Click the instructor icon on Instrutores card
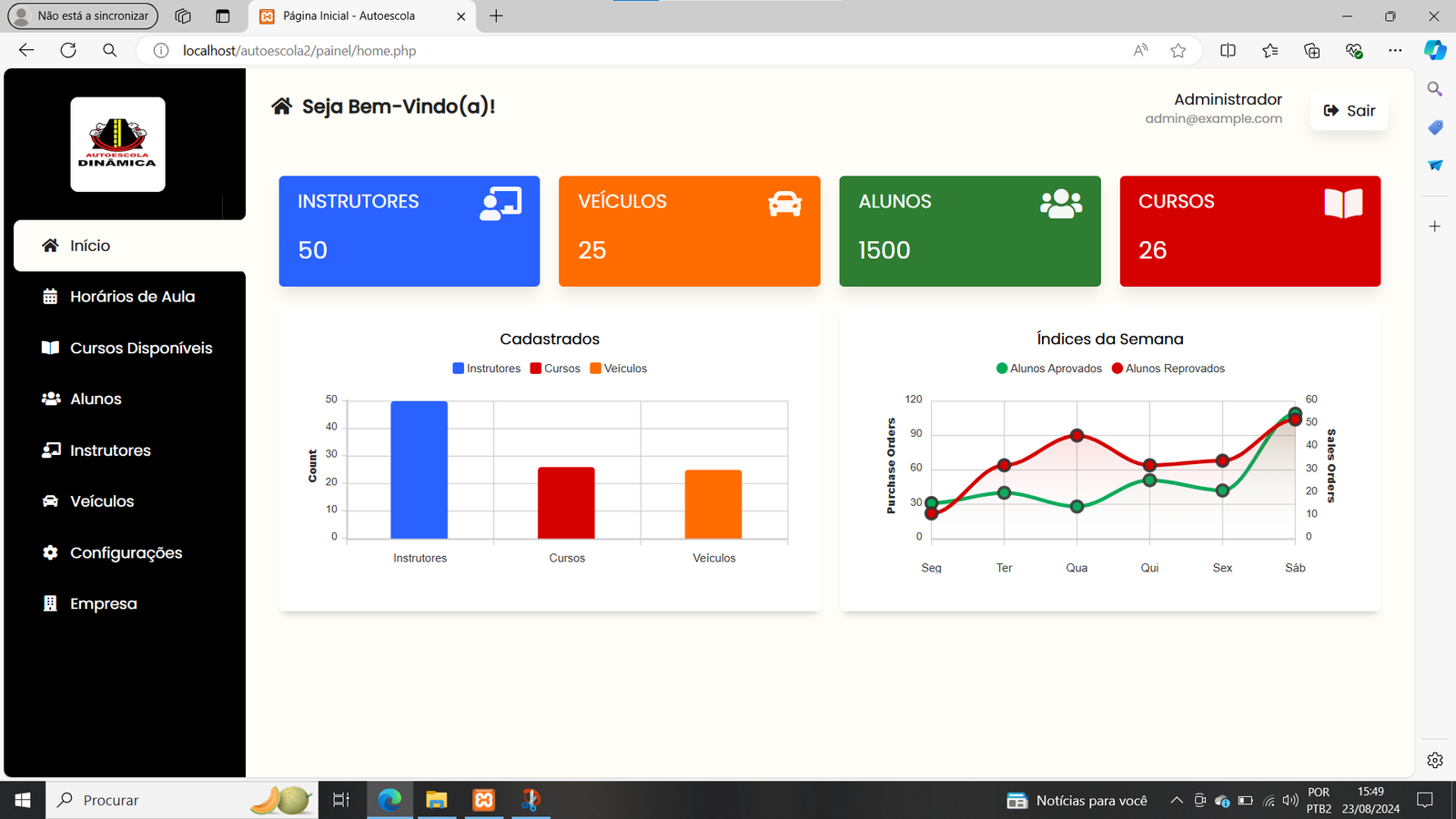Screen dimensions: 1456x819 [x=500, y=204]
